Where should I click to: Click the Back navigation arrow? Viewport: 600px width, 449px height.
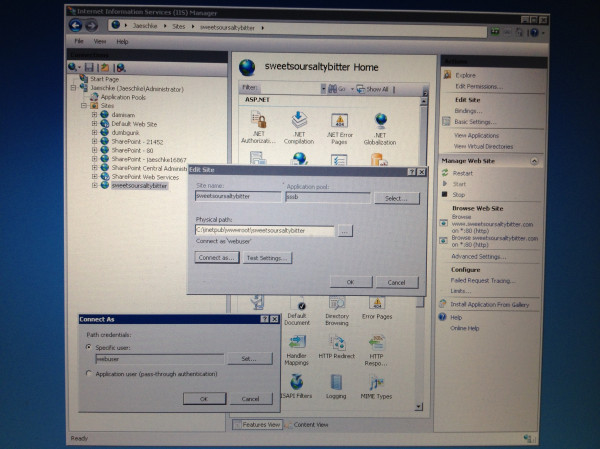(x=75, y=26)
